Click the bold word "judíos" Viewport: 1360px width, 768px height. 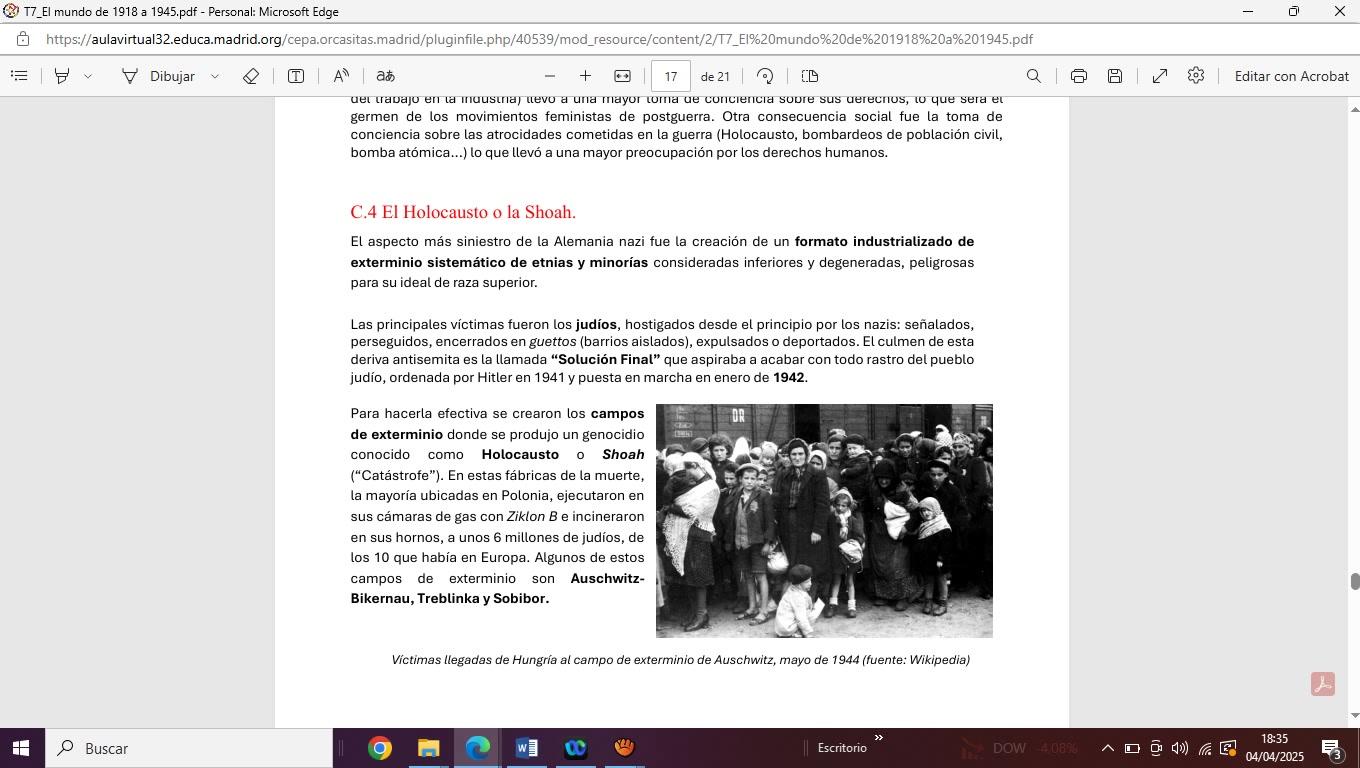[596, 324]
